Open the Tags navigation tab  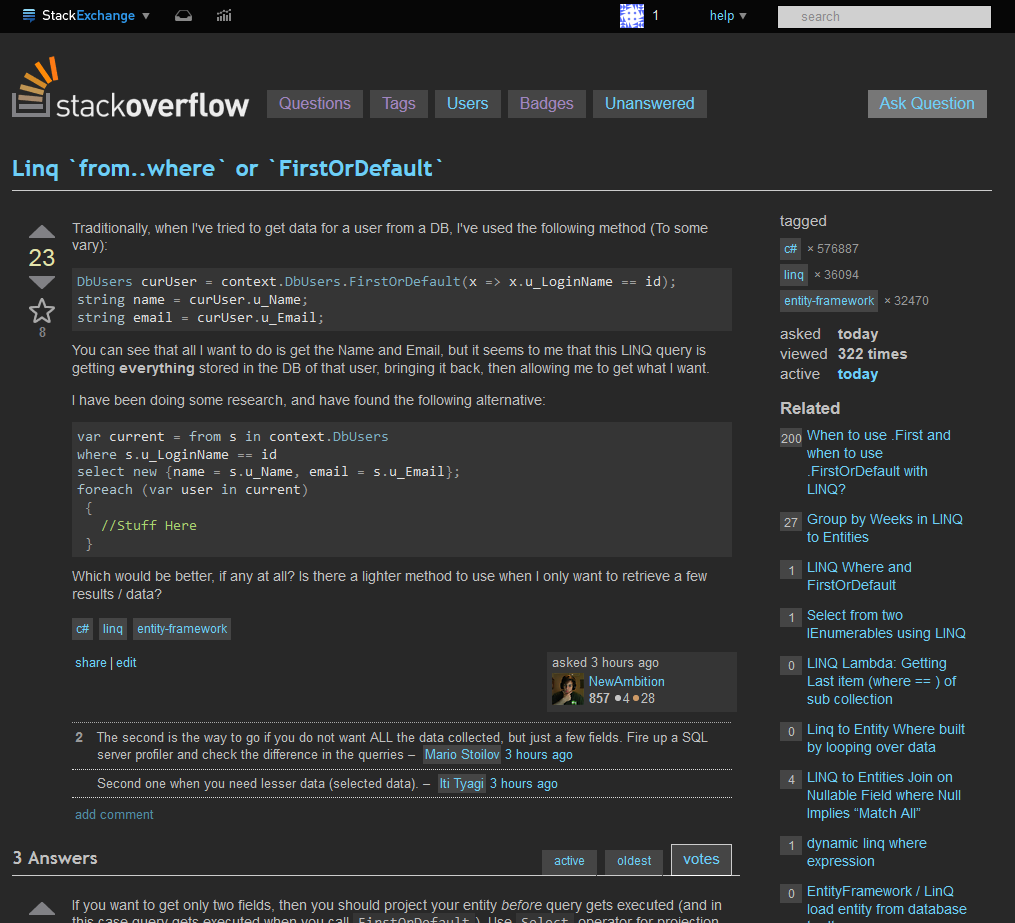coord(398,103)
